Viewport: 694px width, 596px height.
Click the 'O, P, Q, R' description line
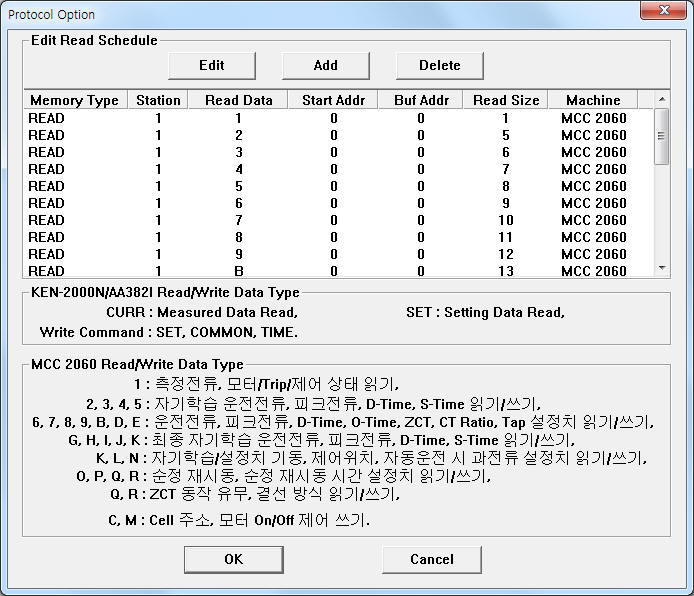coord(283,476)
